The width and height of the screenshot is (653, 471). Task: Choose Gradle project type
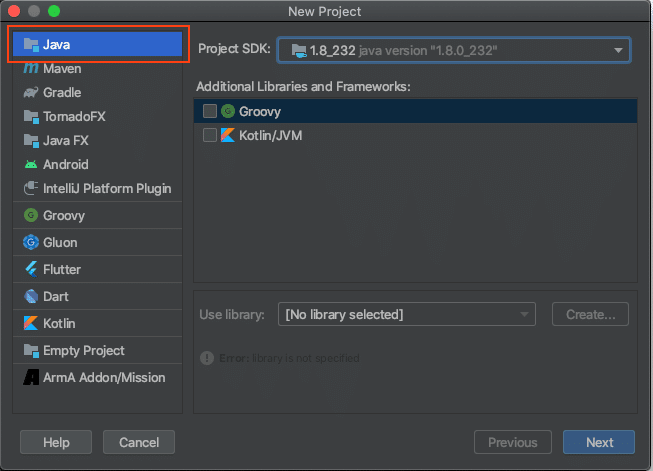pyautogui.click(x=97, y=92)
